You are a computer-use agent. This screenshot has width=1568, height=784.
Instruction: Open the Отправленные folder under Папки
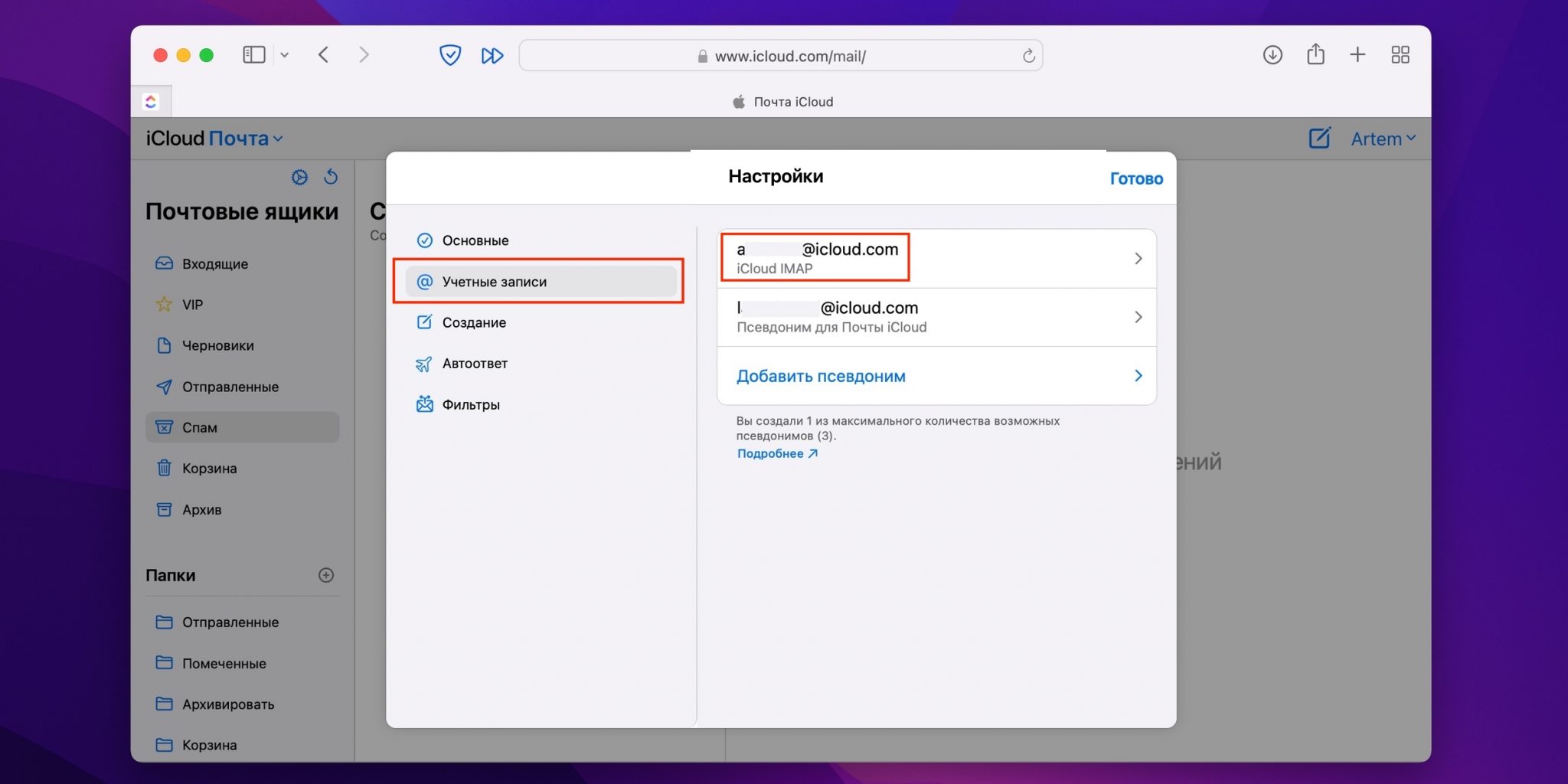click(x=242, y=622)
